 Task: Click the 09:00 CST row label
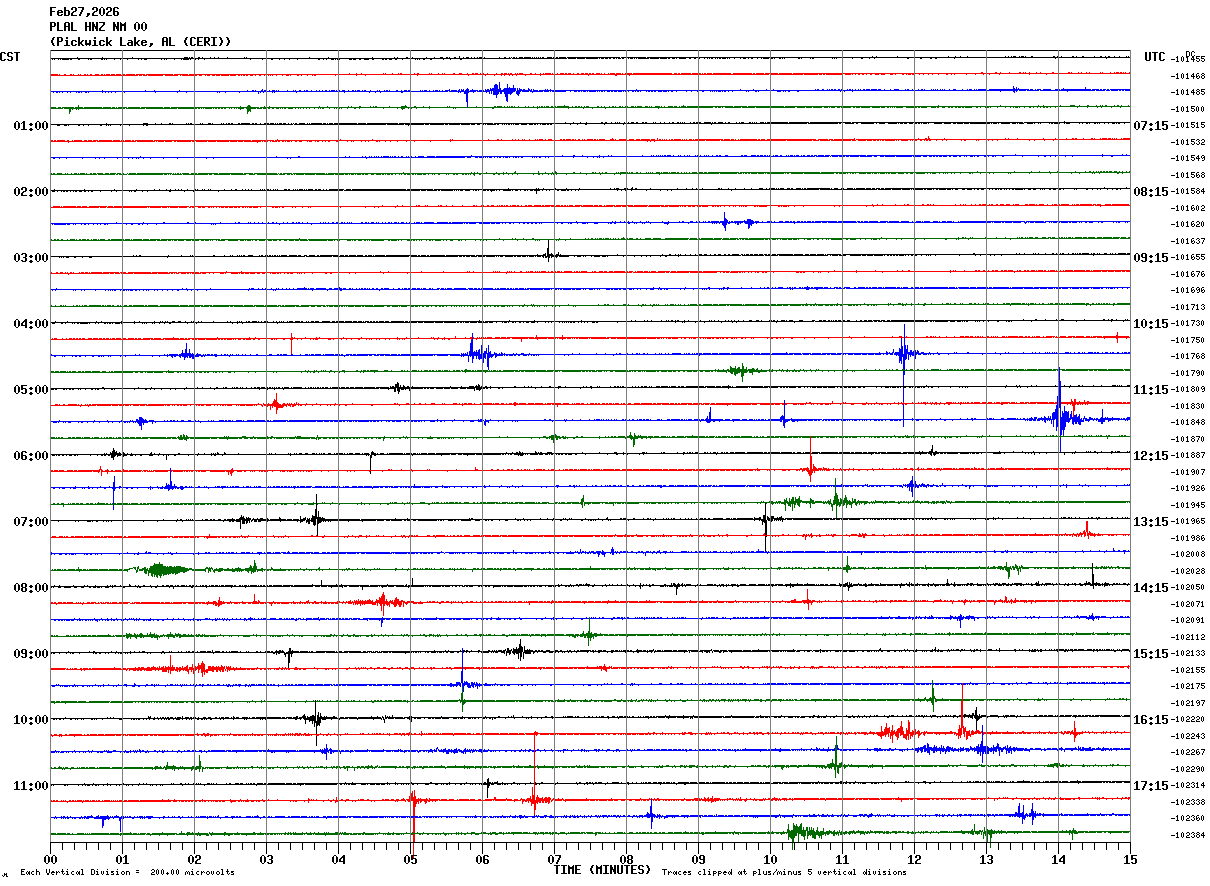click(30, 654)
